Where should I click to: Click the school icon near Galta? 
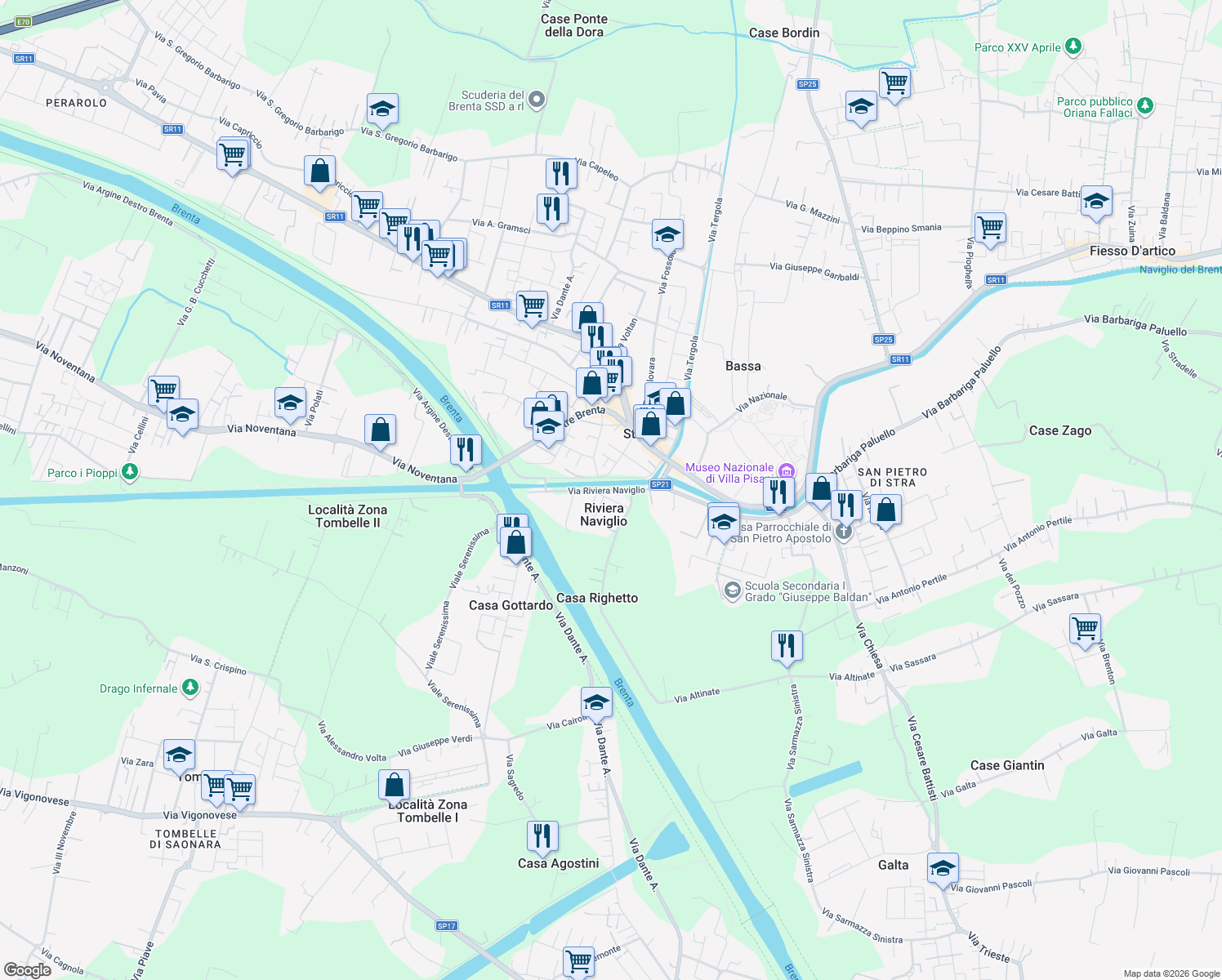942,868
